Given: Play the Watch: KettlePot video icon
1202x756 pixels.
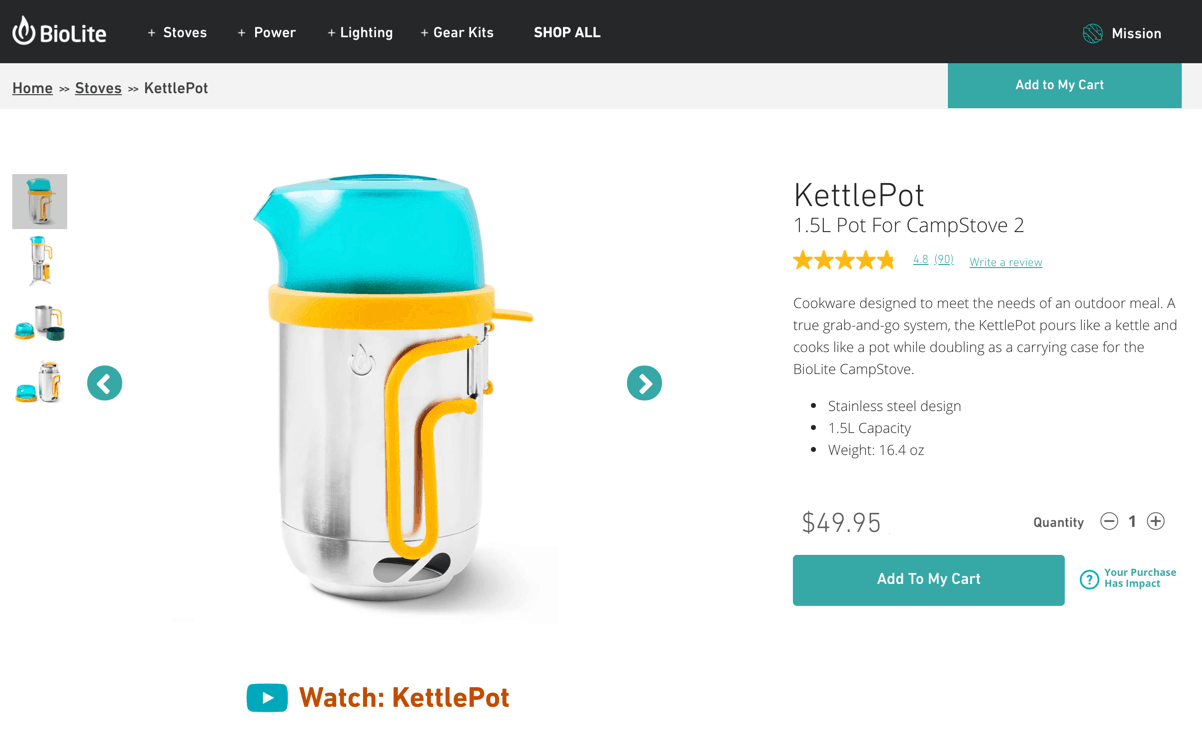Looking at the screenshot, I should click(x=267, y=698).
